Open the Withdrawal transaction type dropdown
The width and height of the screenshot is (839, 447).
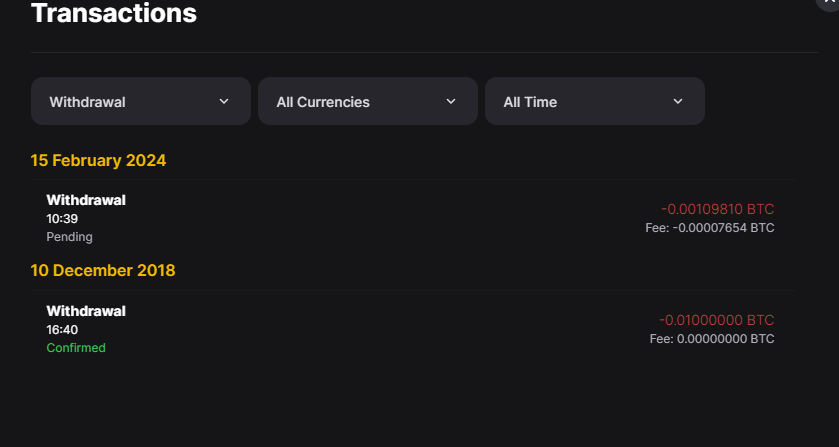(x=141, y=101)
